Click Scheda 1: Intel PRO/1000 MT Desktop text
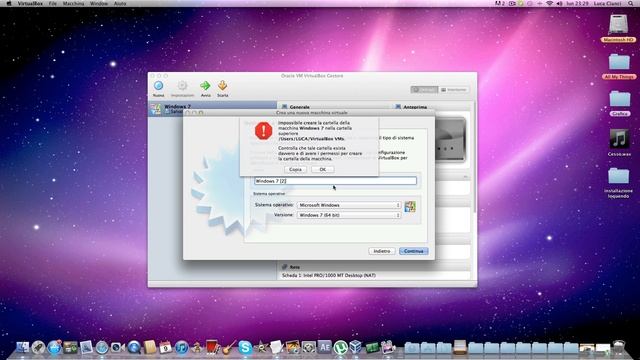The height and width of the screenshot is (360, 640). (x=329, y=276)
